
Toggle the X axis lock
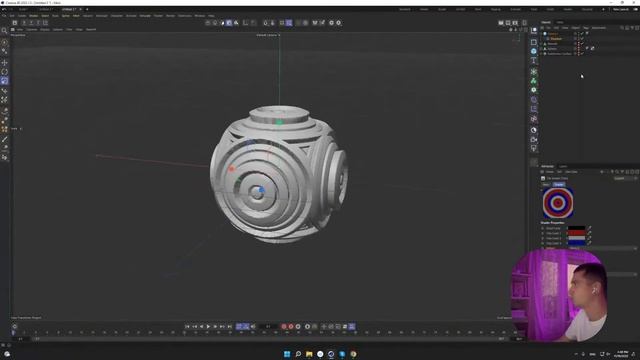24,23
